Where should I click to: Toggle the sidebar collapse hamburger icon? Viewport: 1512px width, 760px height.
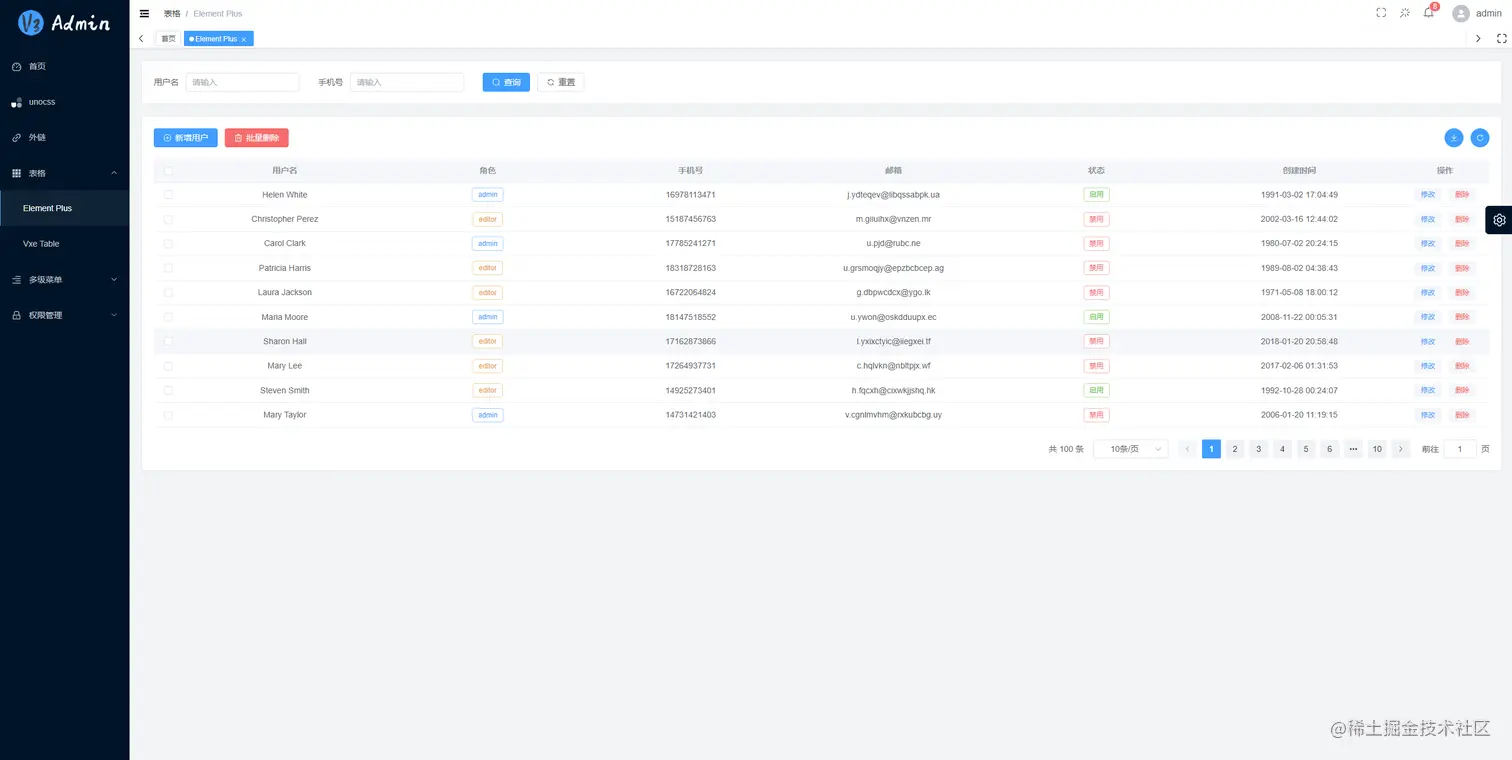pos(145,14)
